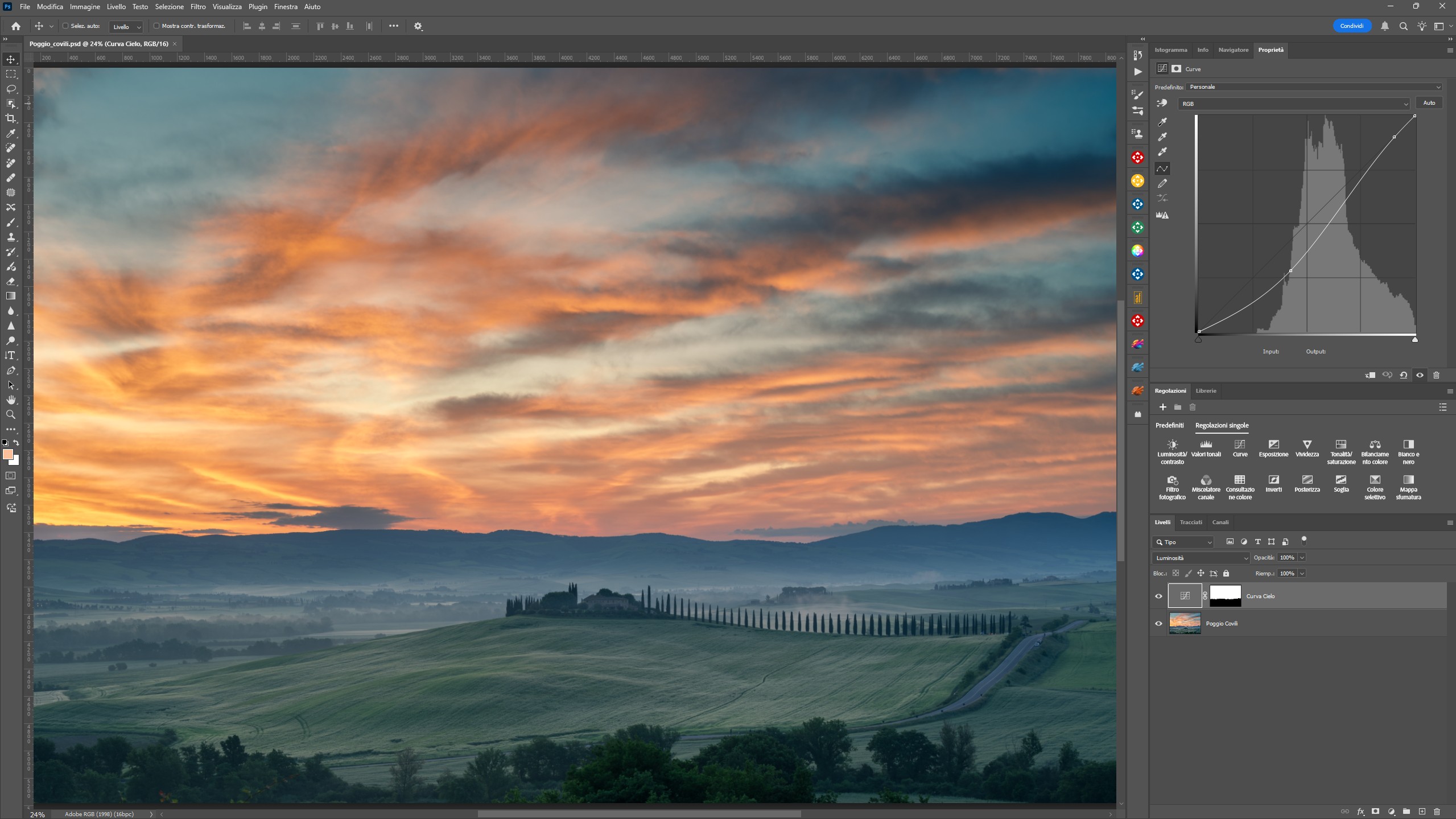The width and height of the screenshot is (1456, 819).
Task: Toggle Curves adjustment visibility eye in Properties
Action: [1420, 375]
